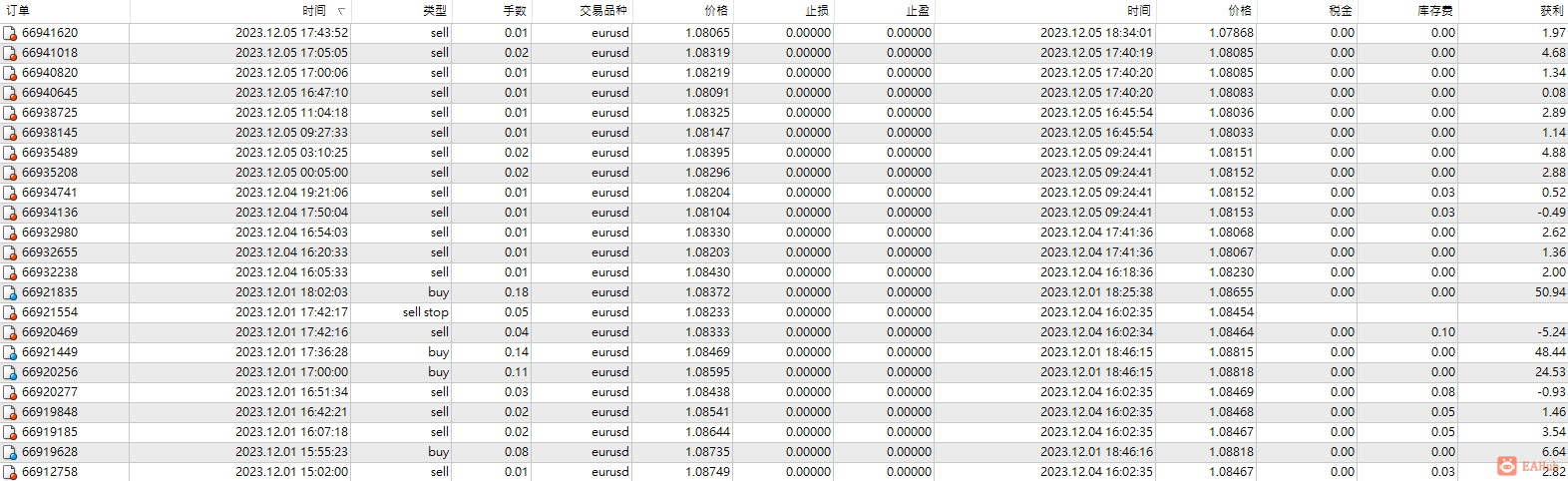
Task: Select the loss value -0.49
Action: [1551, 213]
